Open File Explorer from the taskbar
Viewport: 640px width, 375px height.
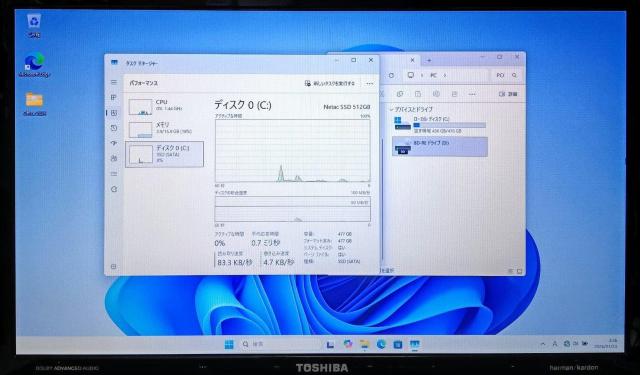364,344
